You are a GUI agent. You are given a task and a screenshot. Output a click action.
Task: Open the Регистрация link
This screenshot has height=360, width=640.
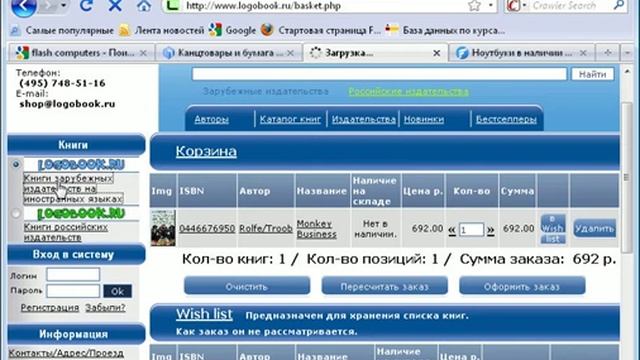pyautogui.click(x=49, y=307)
